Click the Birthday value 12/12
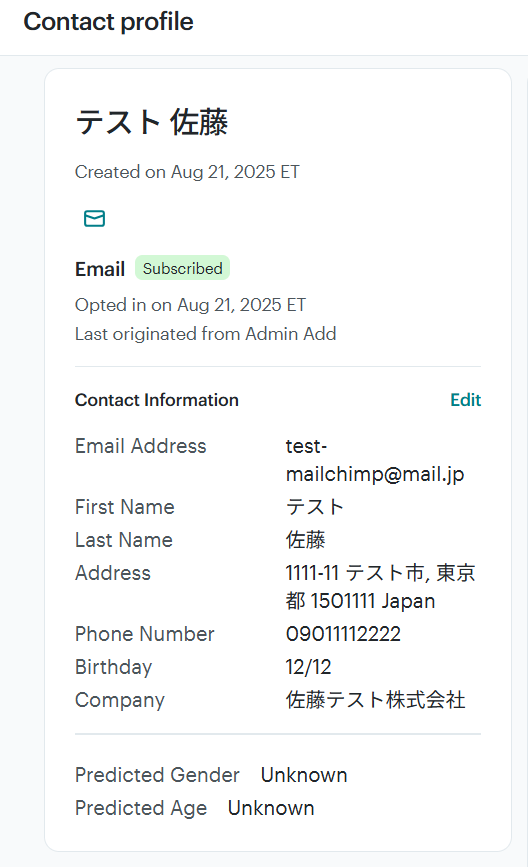 [309, 667]
